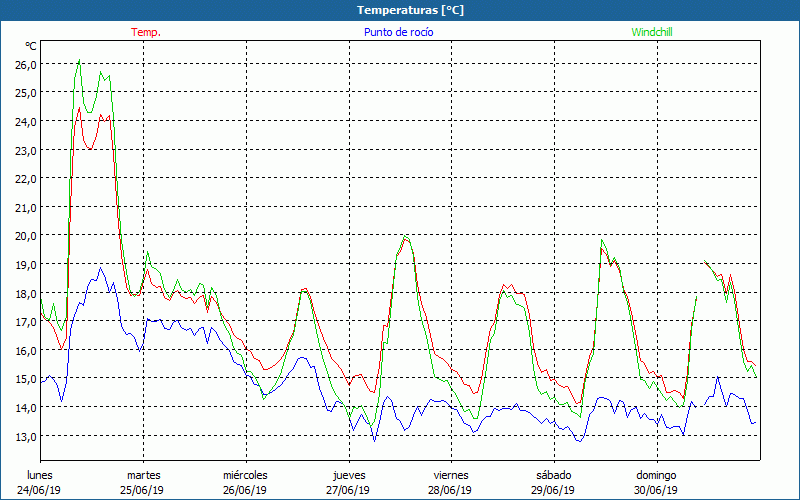Click the 13,0 y-axis value
The height and width of the screenshot is (500, 800).
pos(26,436)
